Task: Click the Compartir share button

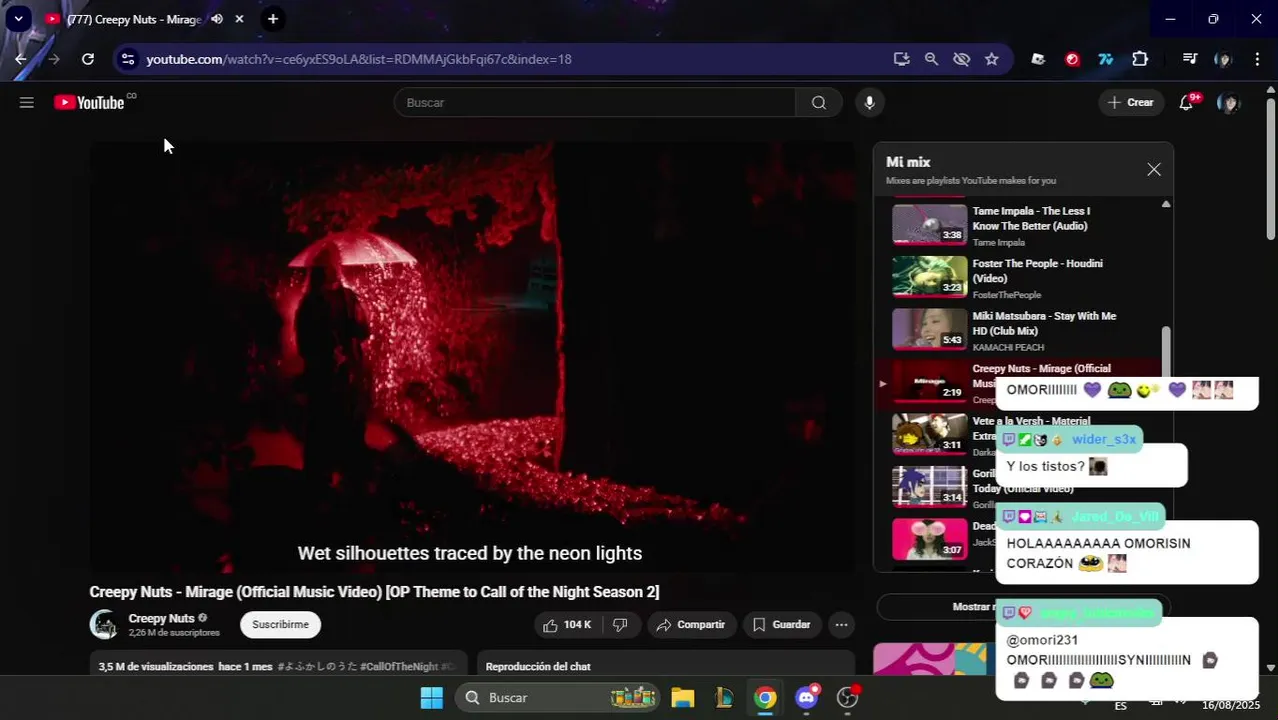Action: tap(691, 625)
